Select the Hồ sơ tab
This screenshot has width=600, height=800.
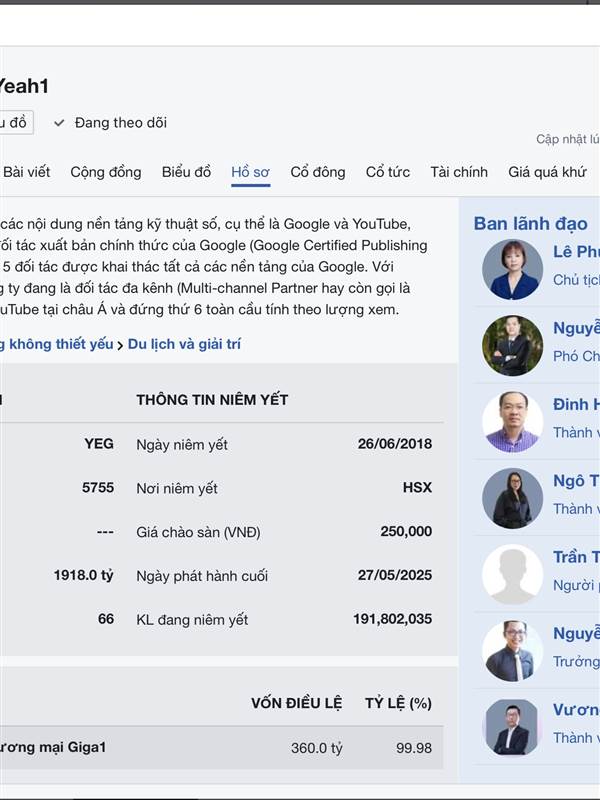(250, 172)
